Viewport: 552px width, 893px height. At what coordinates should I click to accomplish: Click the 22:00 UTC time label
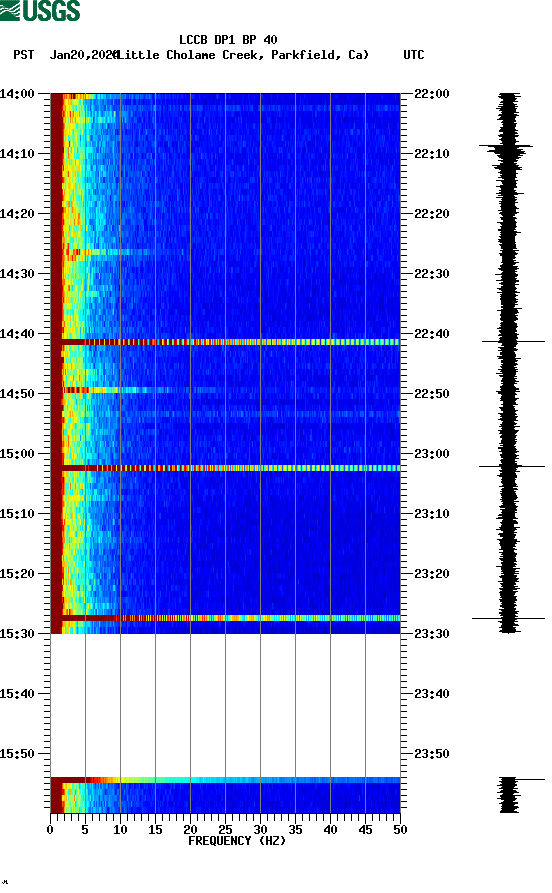coord(432,93)
